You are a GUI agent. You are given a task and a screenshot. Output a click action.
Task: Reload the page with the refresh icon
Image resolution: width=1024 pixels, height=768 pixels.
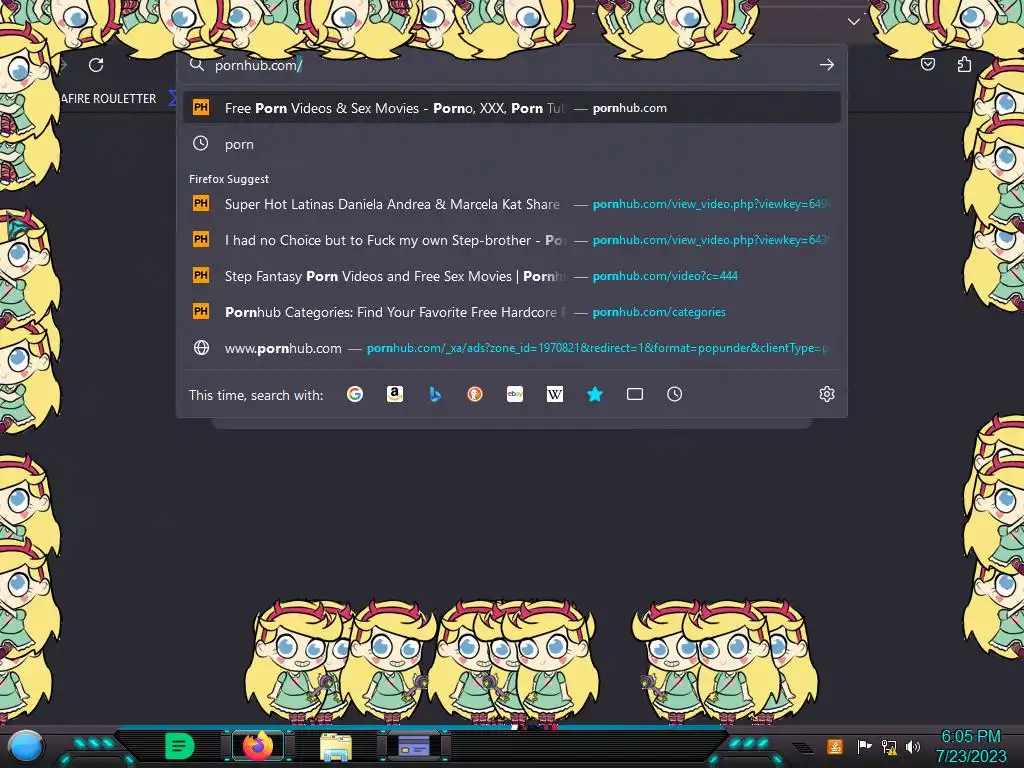pyautogui.click(x=96, y=65)
